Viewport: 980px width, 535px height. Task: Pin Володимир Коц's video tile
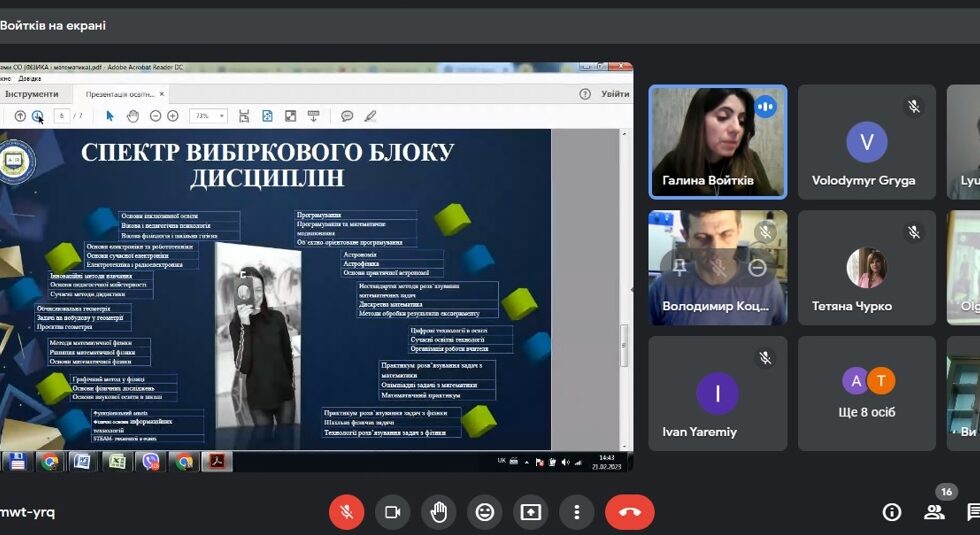680,267
